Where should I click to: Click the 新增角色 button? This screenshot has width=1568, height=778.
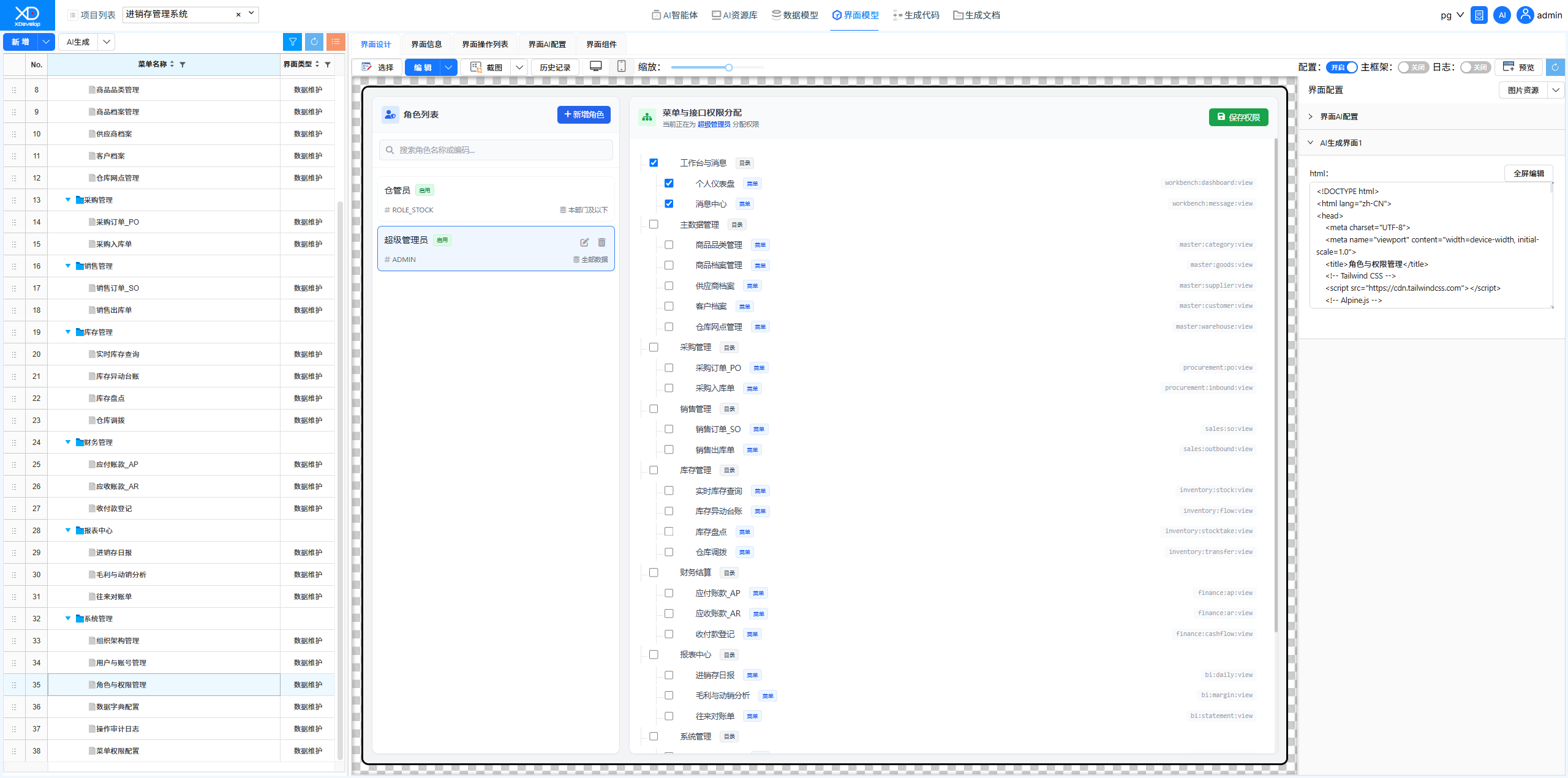point(584,114)
